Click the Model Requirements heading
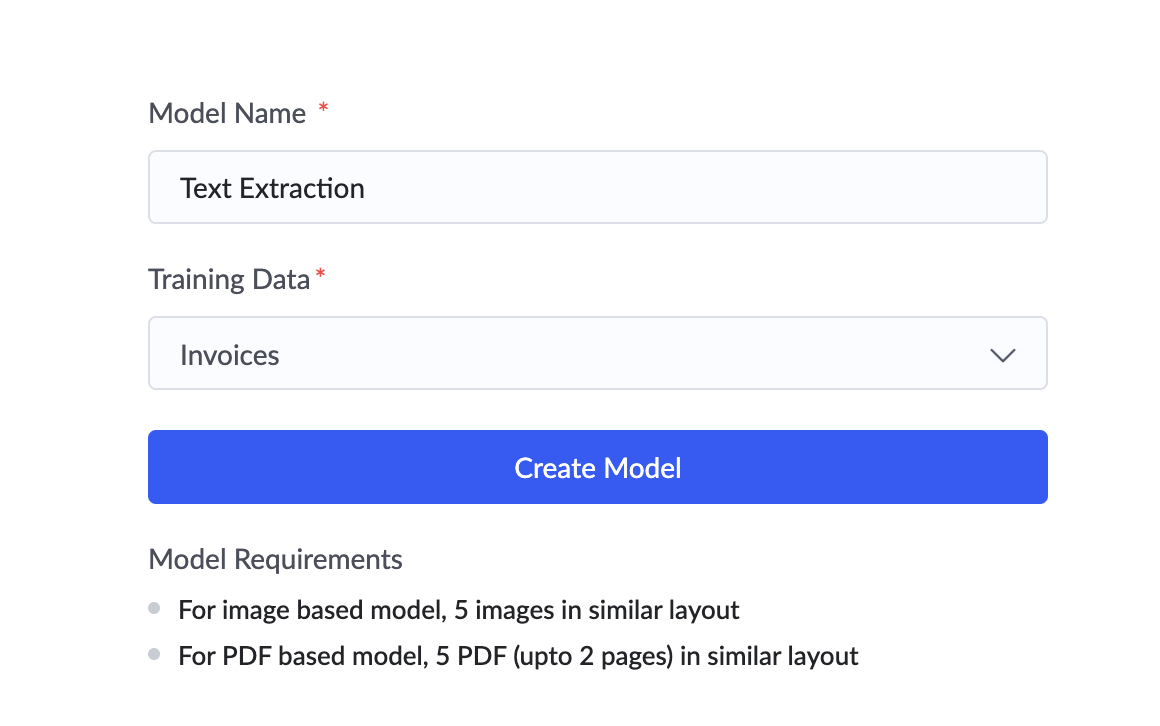 point(275,559)
